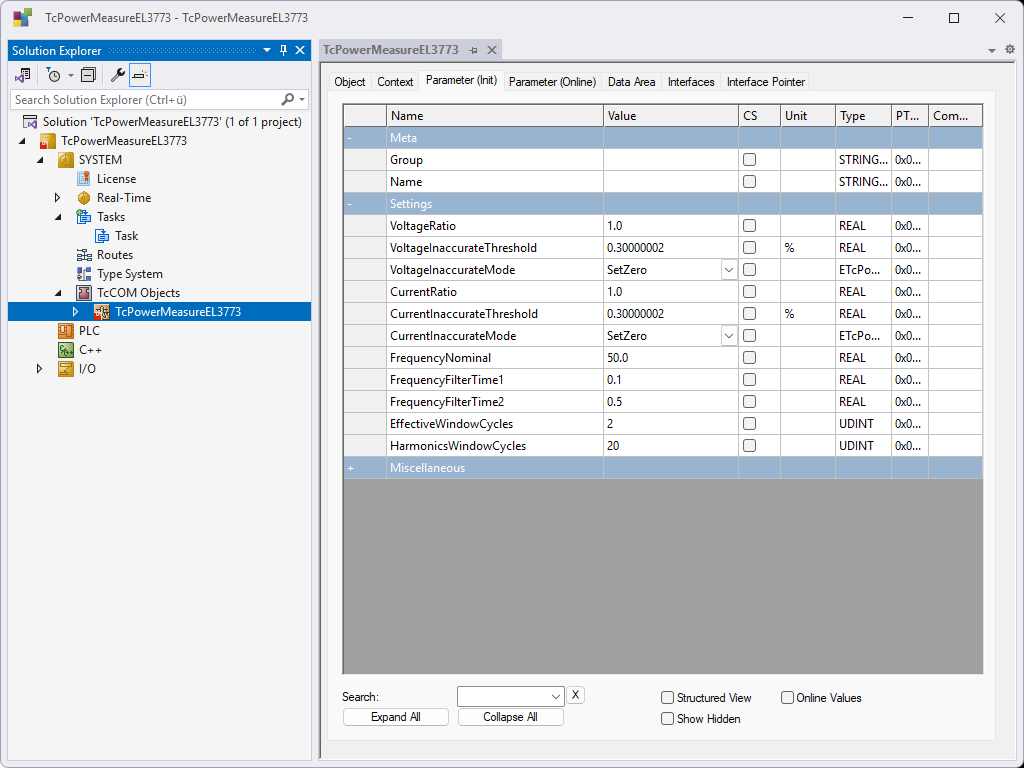1024x768 pixels.
Task: Switch to the Object tab
Action: [349, 82]
